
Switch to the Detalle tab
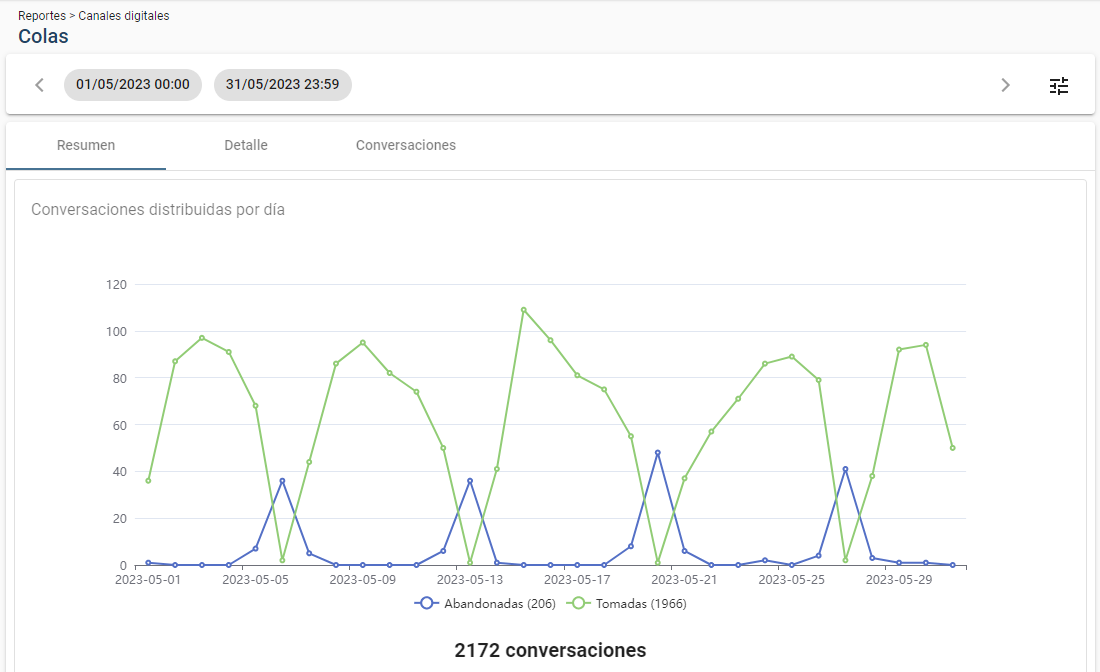click(246, 145)
